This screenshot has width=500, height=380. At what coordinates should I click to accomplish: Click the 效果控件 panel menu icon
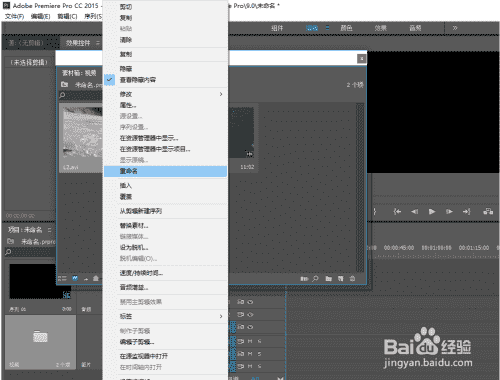pyautogui.click(x=98, y=43)
